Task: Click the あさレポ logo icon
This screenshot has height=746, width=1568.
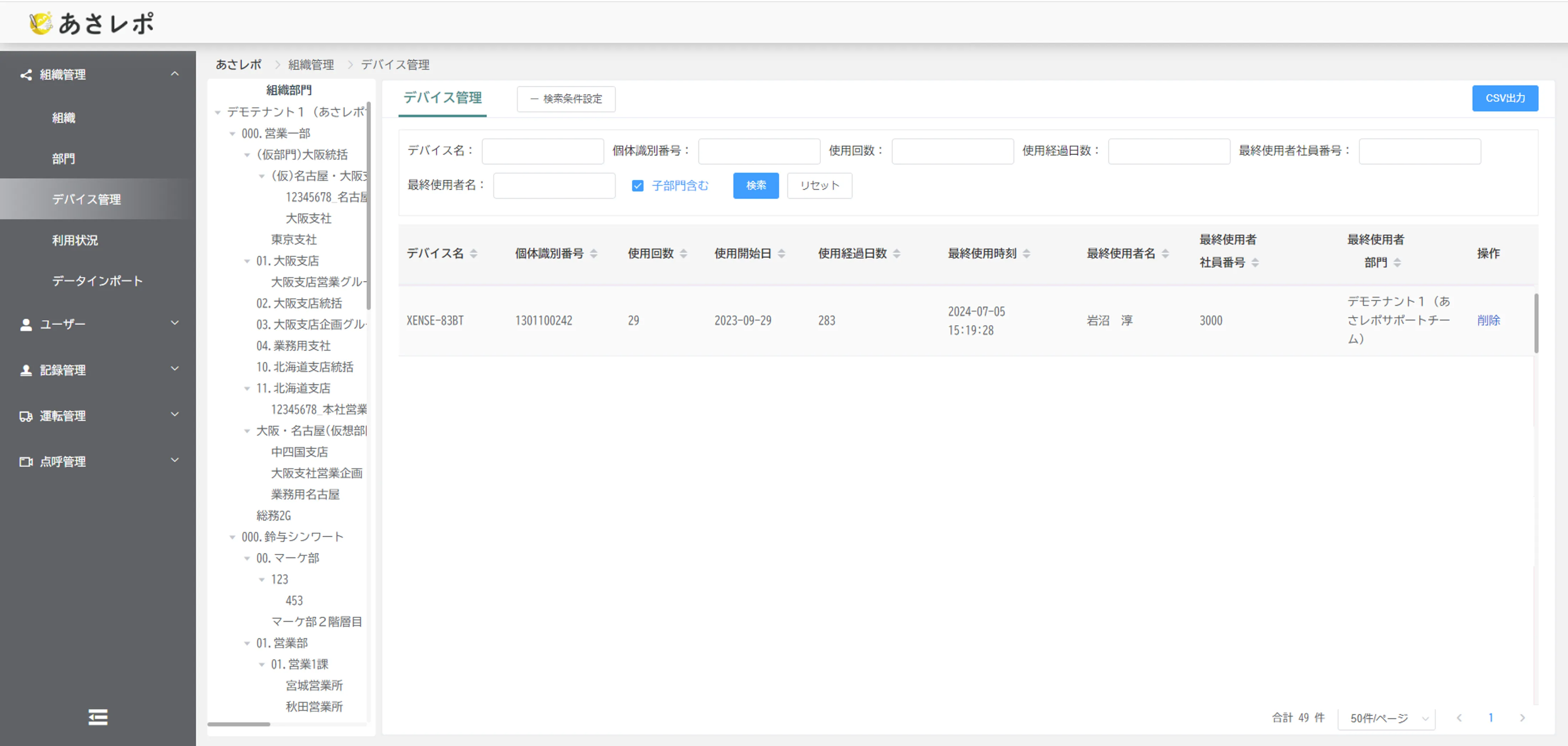Action: (x=41, y=23)
